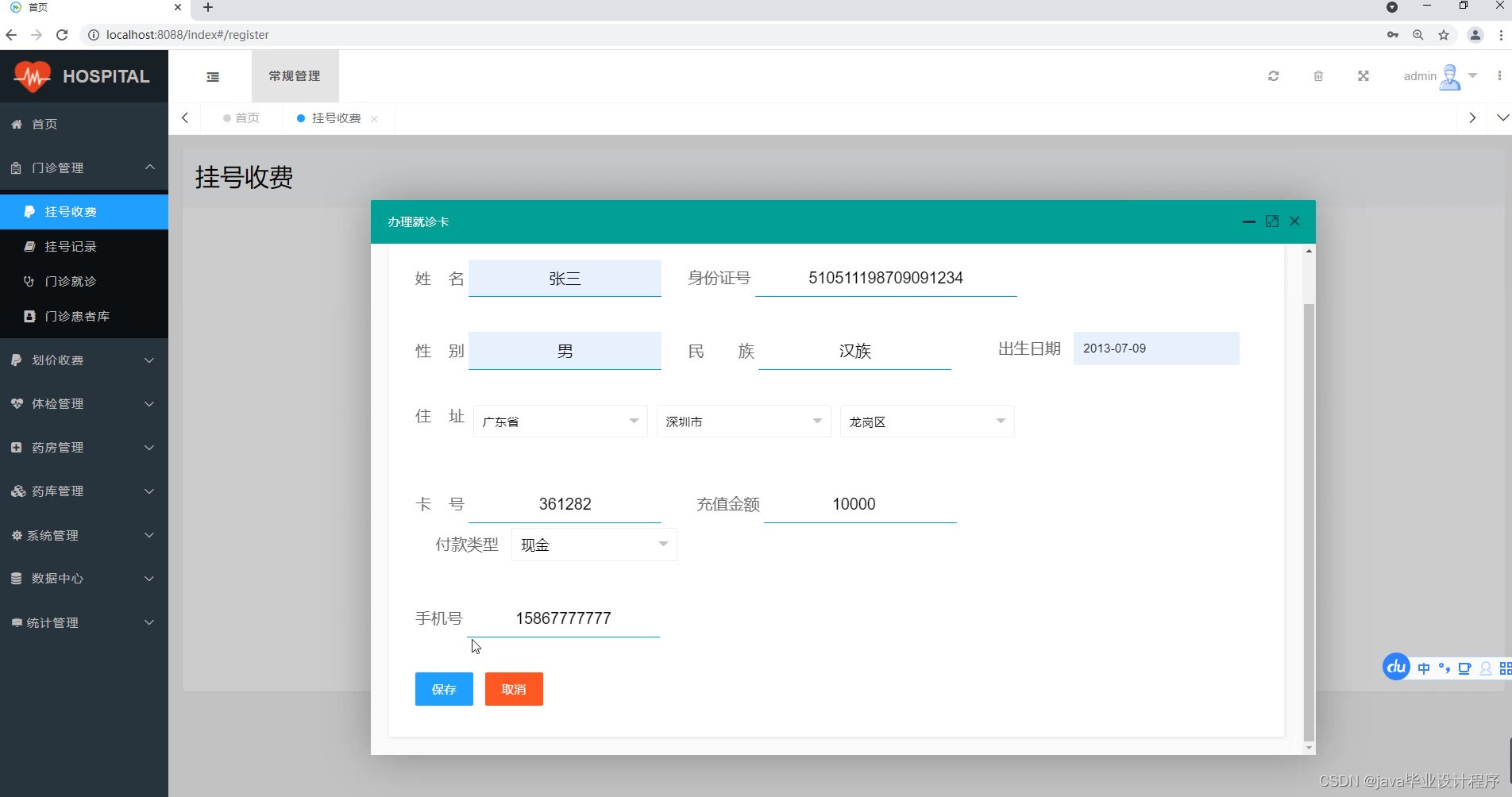
Task: Click the tab scroll-left arrow
Action: (x=185, y=117)
